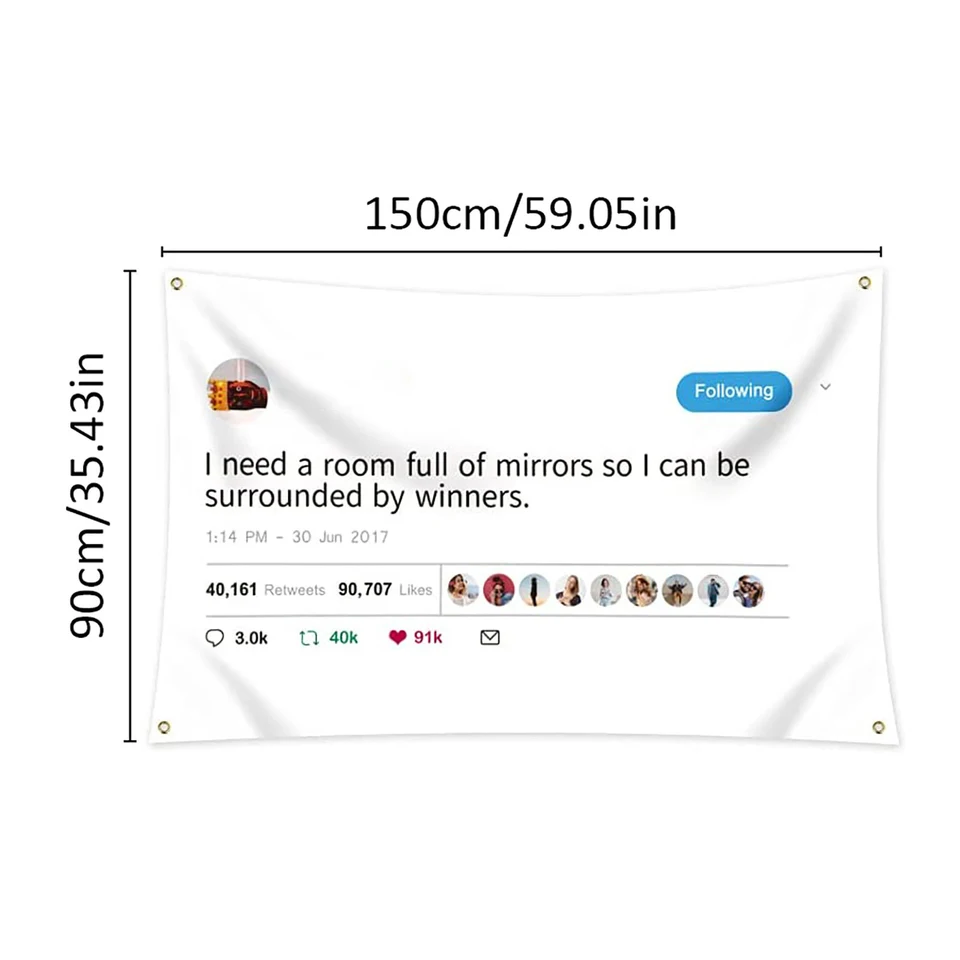The height and width of the screenshot is (960, 960).
Task: Select the first liker avatar thumbnail
Action: tap(462, 590)
